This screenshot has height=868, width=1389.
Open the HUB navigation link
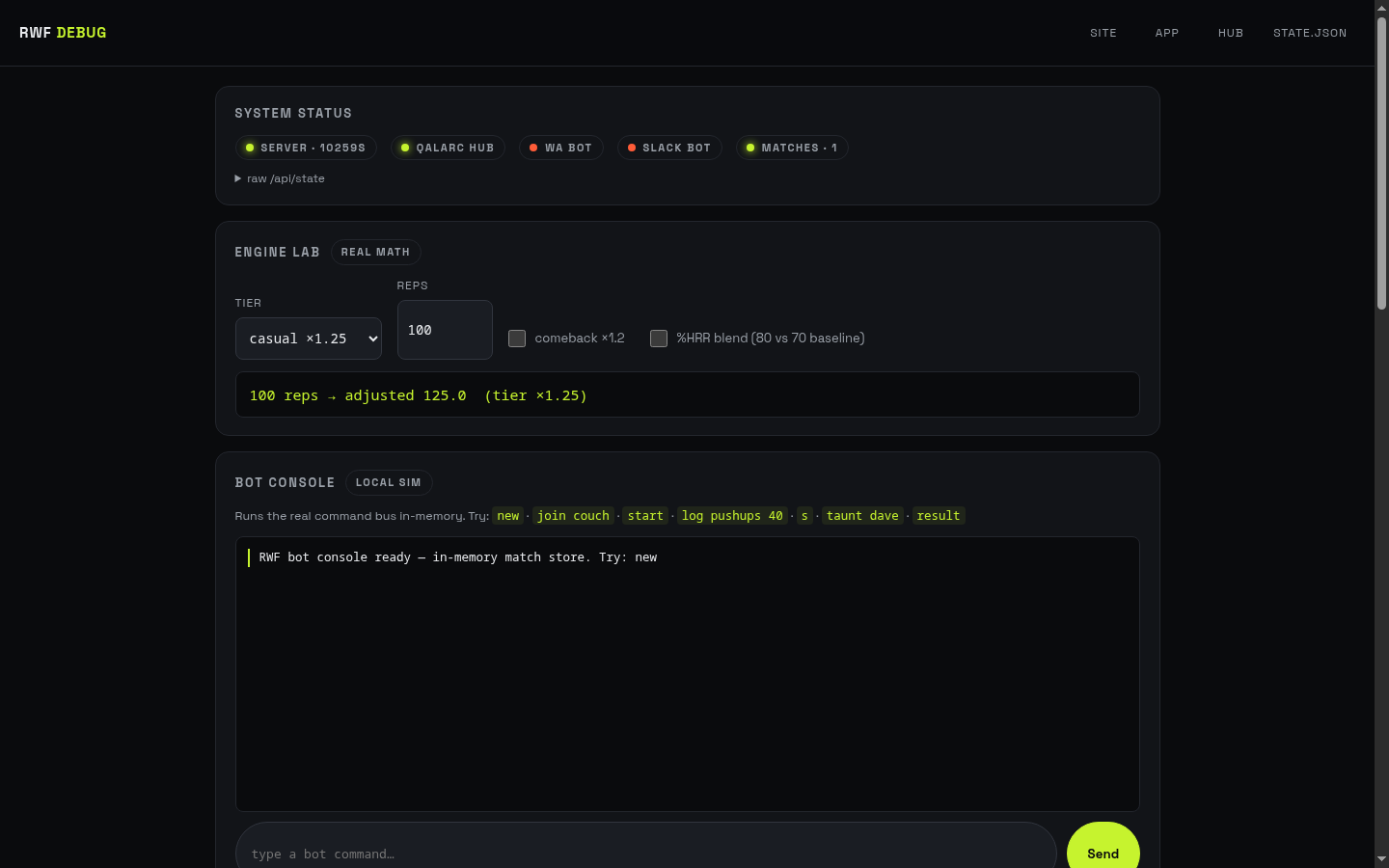(1231, 33)
